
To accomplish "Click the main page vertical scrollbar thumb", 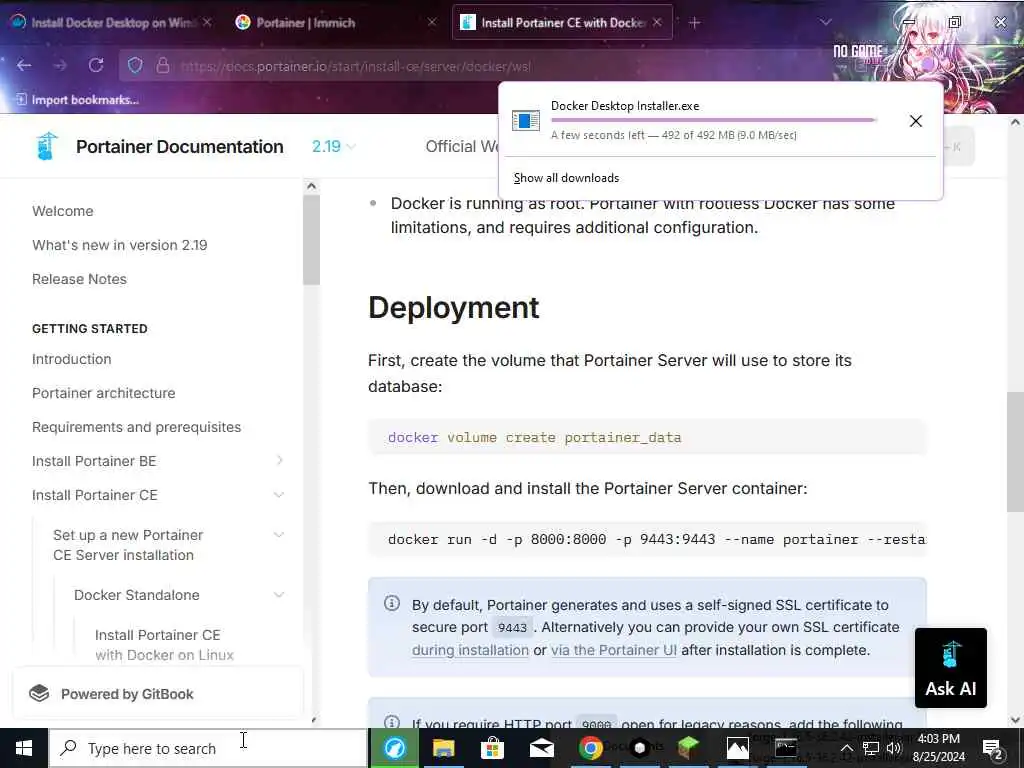I will [x=1015, y=452].
